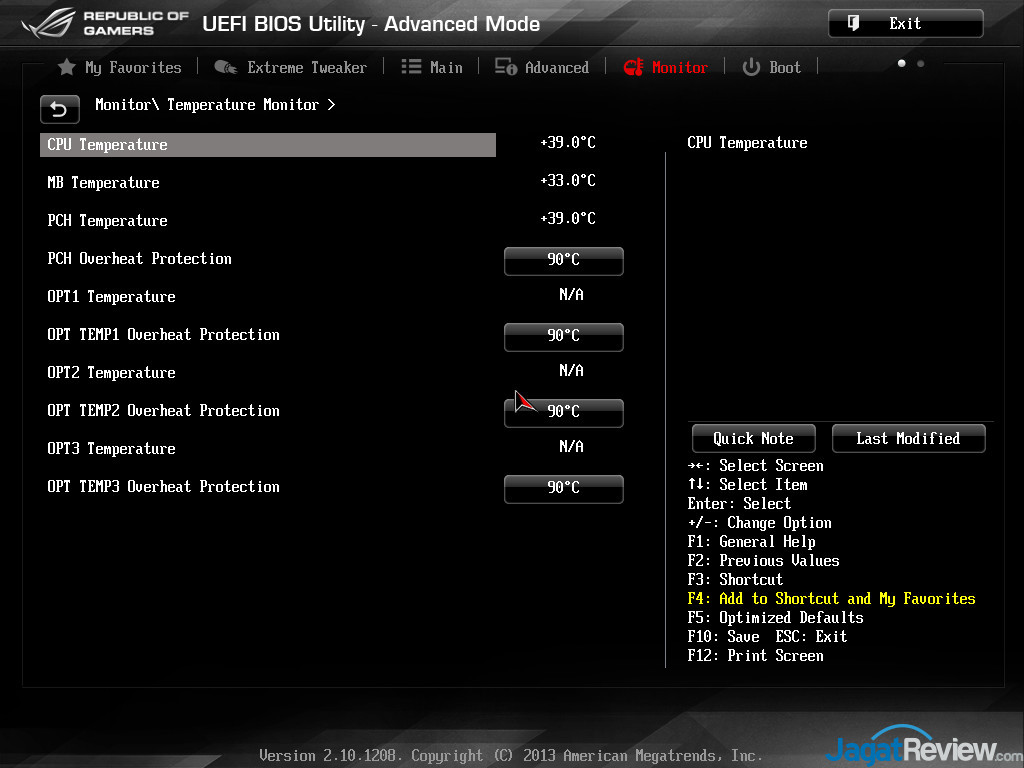Click the Boot power icon
Screen dimensions: 1024x768
coord(751,67)
